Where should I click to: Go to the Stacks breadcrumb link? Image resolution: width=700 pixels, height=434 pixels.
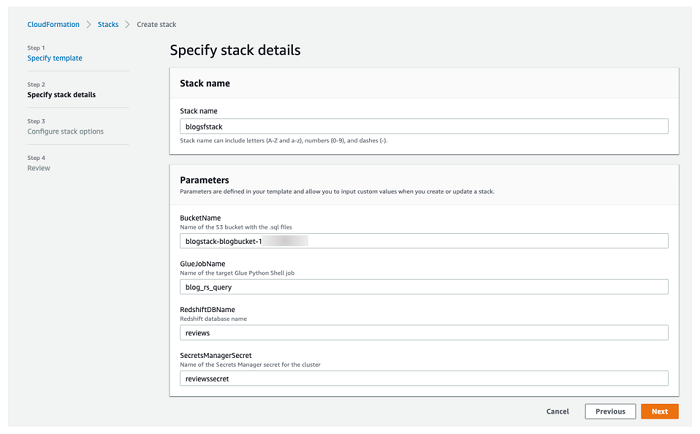point(108,23)
